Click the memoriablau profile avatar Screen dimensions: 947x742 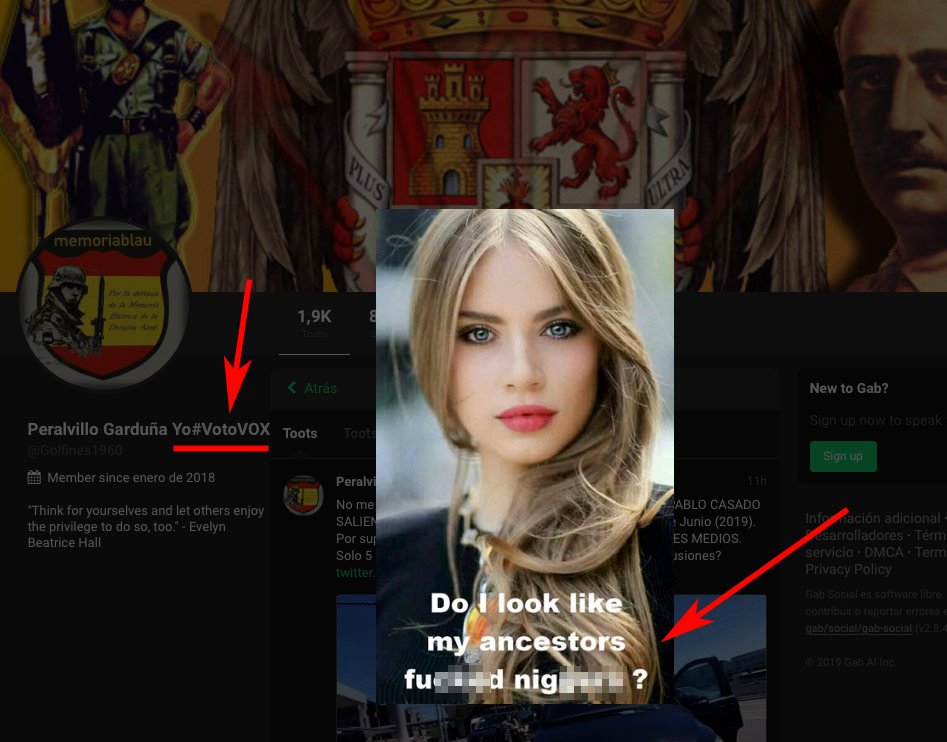(103, 303)
